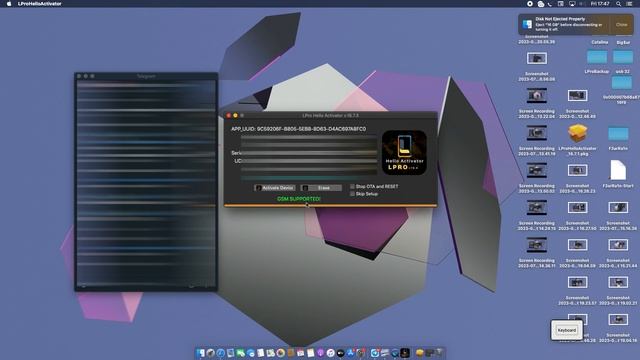Open Launchpad from the Dock

pyautogui.click(x=210, y=353)
